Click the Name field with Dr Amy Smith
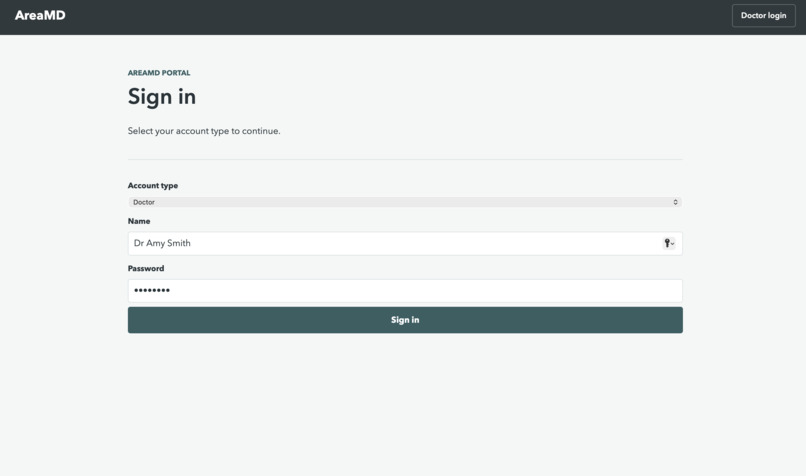The height and width of the screenshot is (476, 806). point(405,243)
